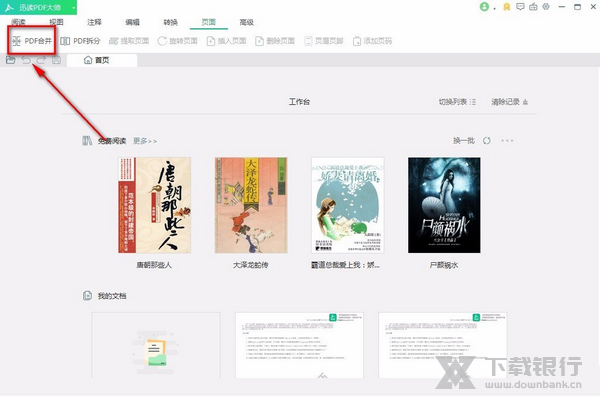Image resolution: width=600 pixels, height=397 pixels.
Task: Click the 工作台 workbench heading
Action: pos(299,102)
